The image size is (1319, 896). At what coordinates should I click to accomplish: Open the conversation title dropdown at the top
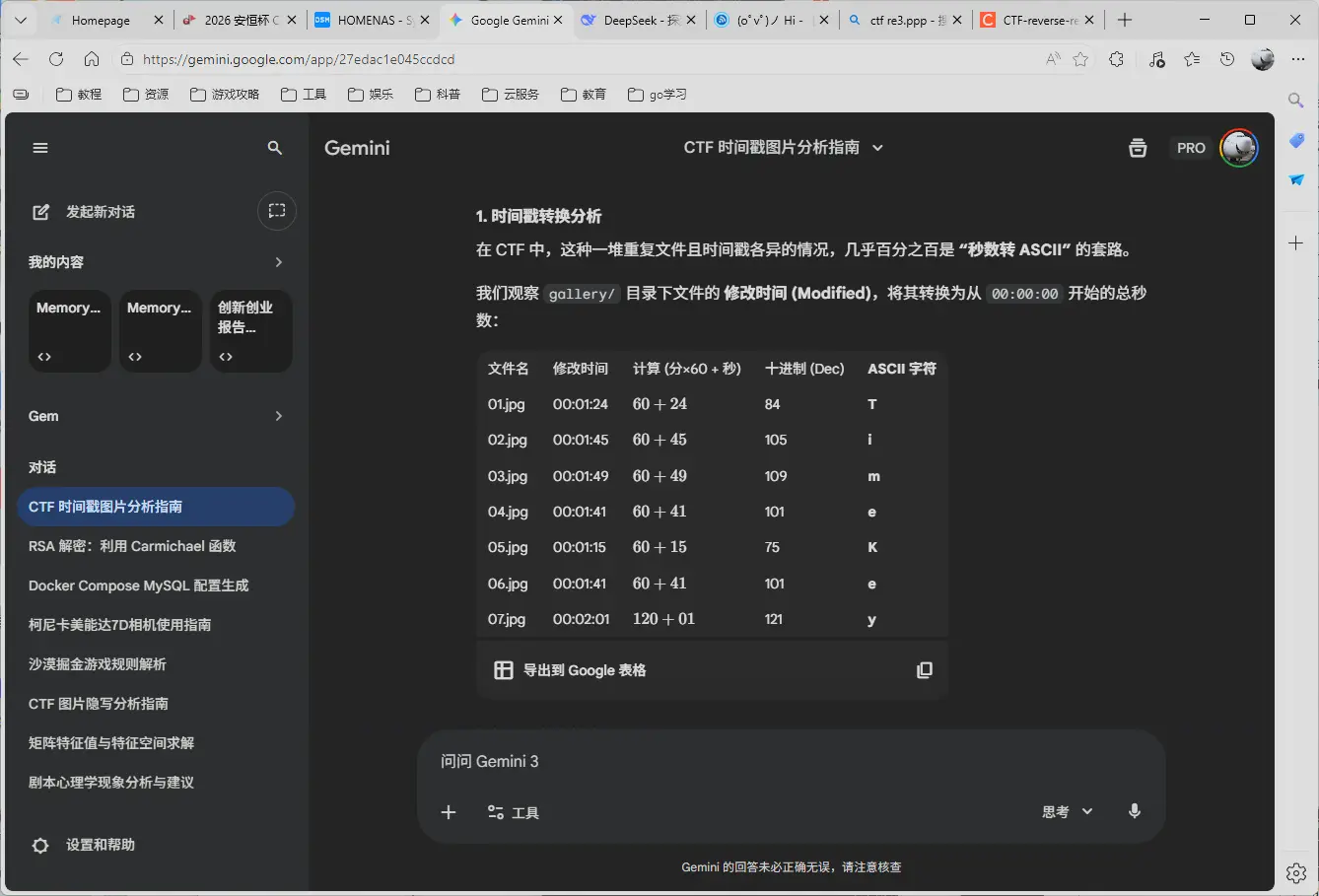click(x=876, y=147)
